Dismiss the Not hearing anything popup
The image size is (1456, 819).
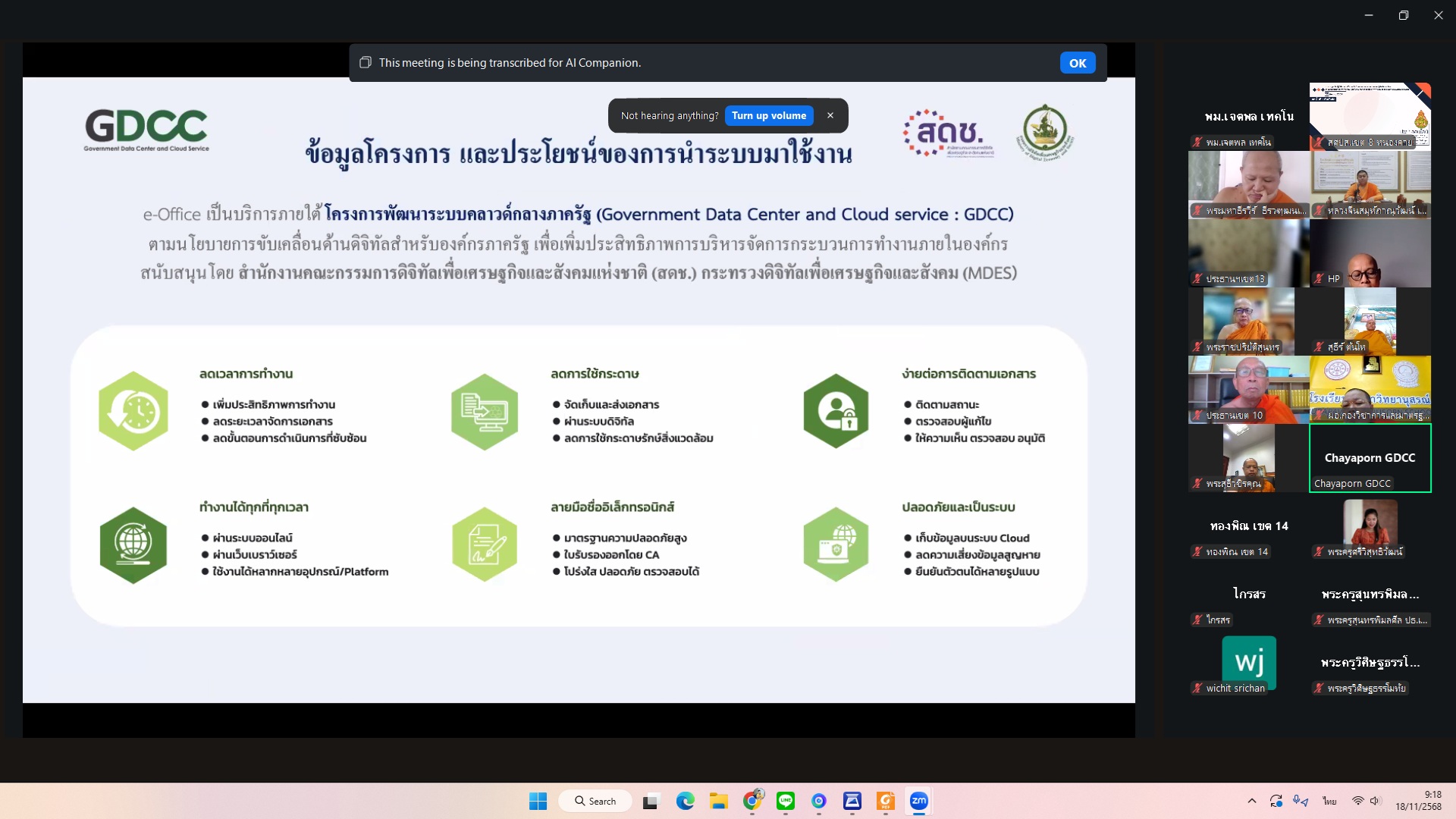click(x=830, y=115)
